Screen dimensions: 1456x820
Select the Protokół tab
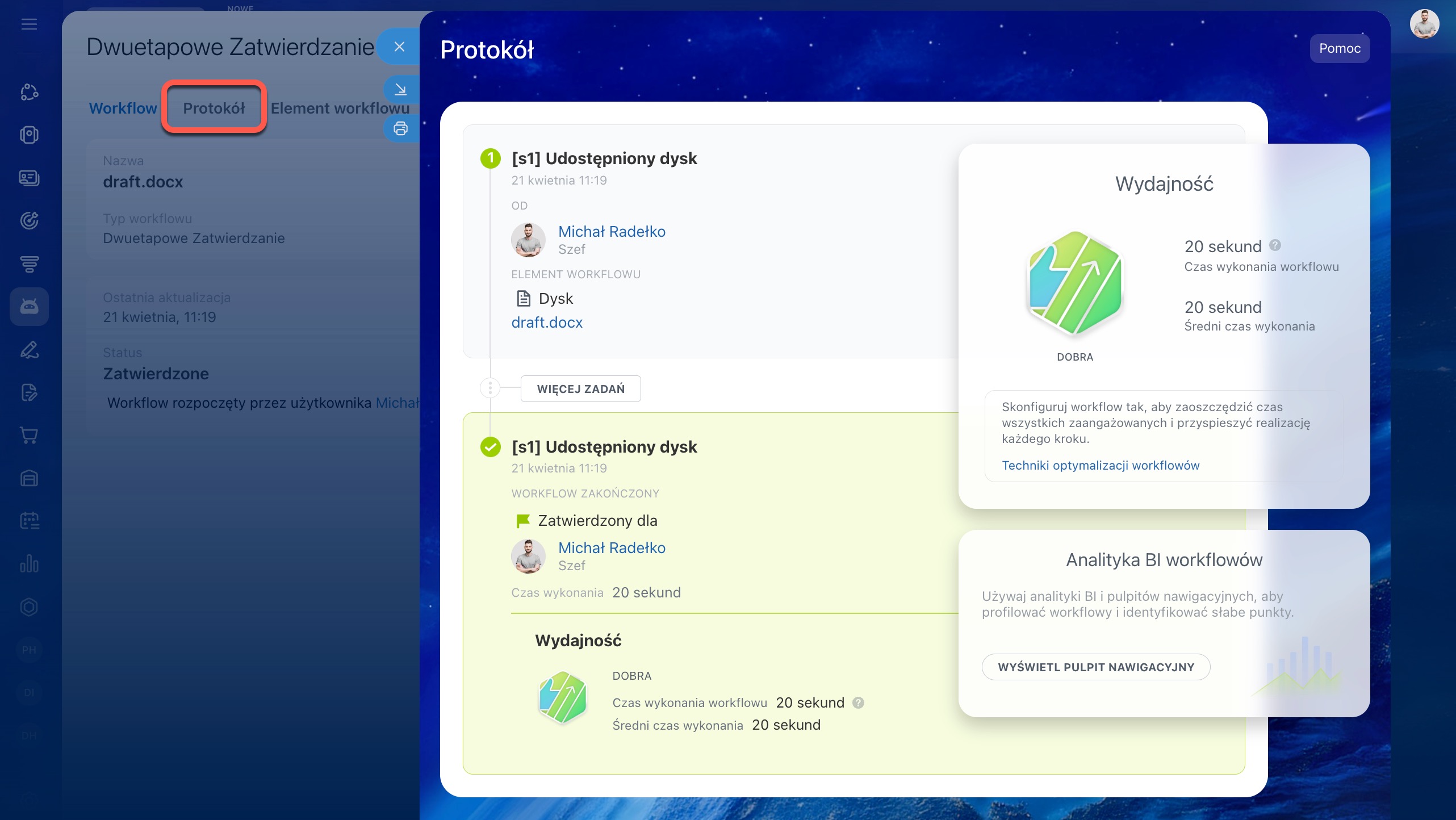pyautogui.click(x=214, y=108)
